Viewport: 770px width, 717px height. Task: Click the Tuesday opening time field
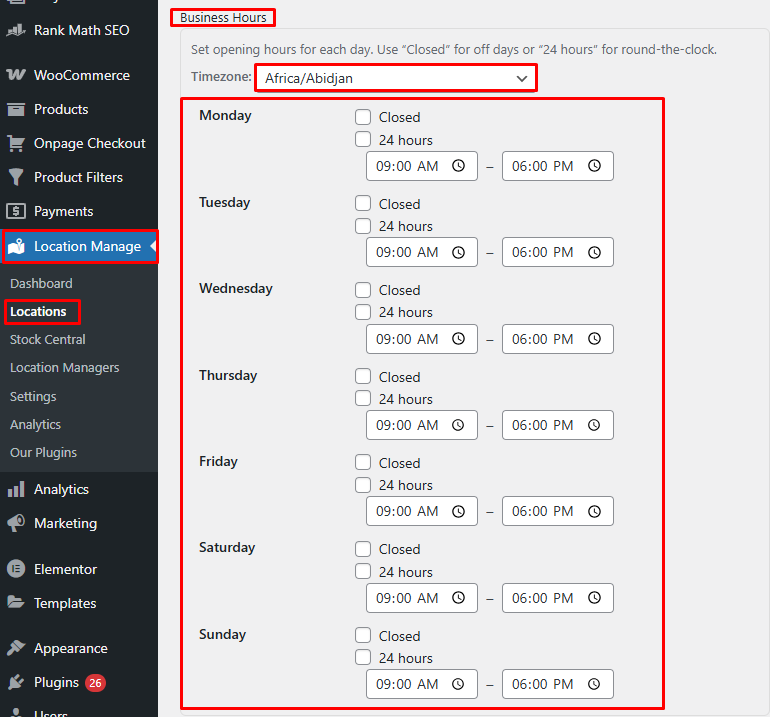click(408, 252)
